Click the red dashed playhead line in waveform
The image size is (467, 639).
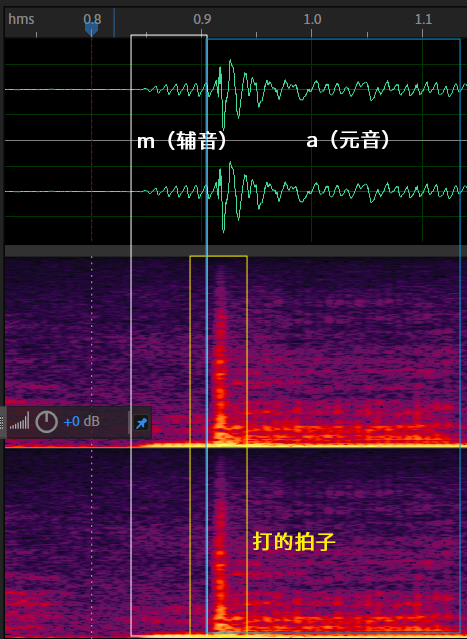coord(92,139)
